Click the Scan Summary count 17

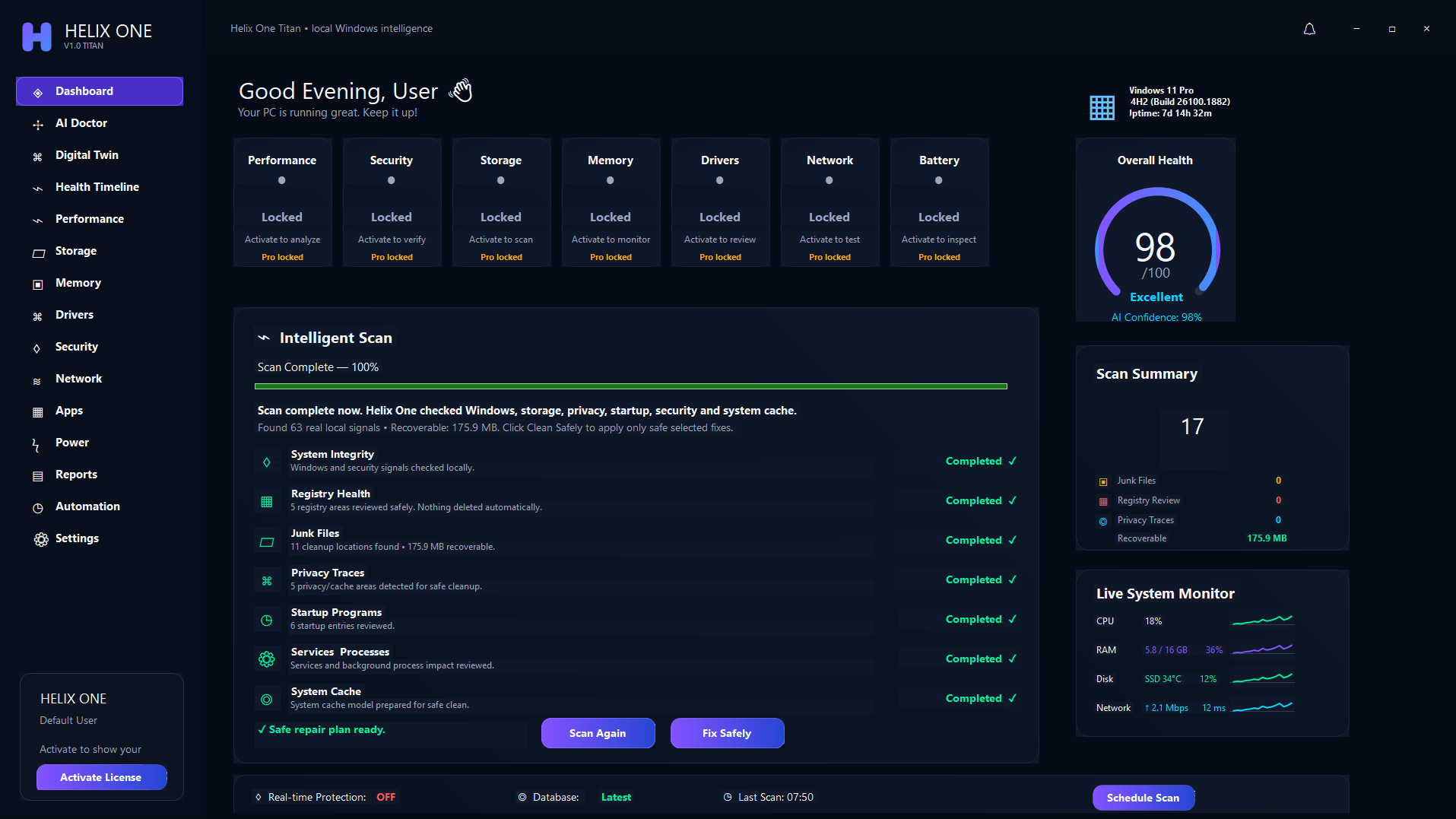coord(1192,427)
